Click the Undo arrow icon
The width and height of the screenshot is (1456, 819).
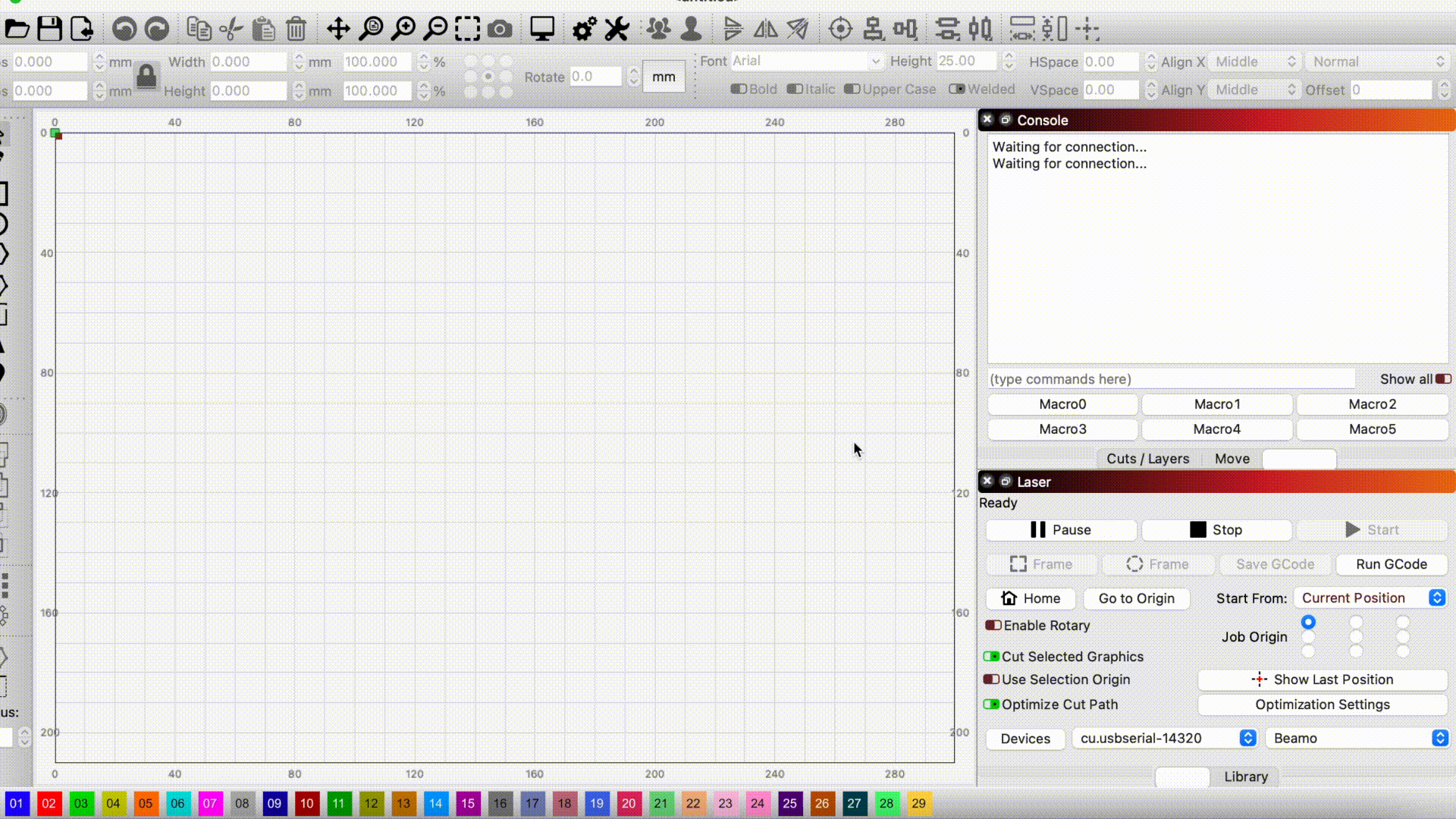[x=124, y=29]
